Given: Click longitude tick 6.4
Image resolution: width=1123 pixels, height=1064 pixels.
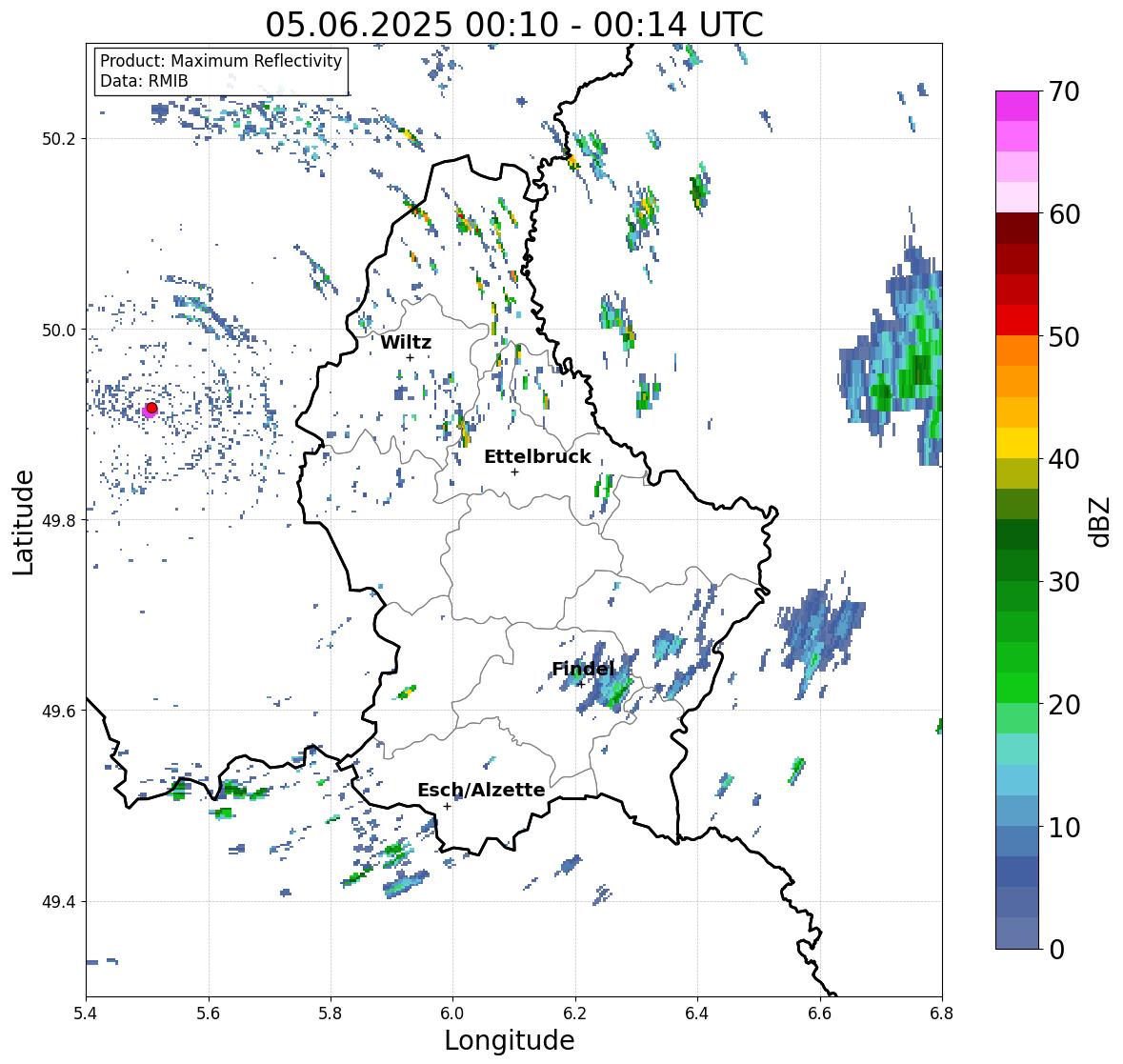Looking at the screenshot, I should pos(697,1014).
